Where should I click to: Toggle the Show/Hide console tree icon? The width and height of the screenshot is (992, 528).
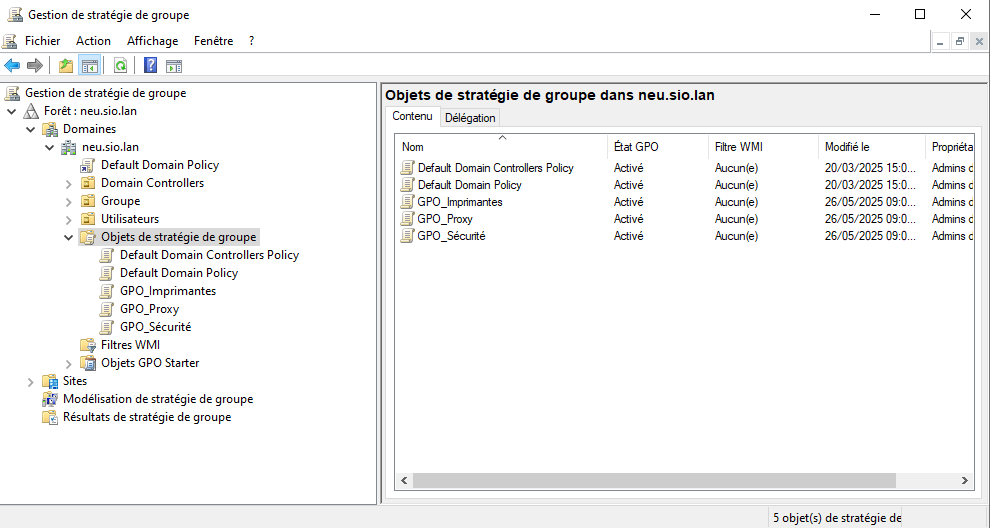[x=90, y=66]
